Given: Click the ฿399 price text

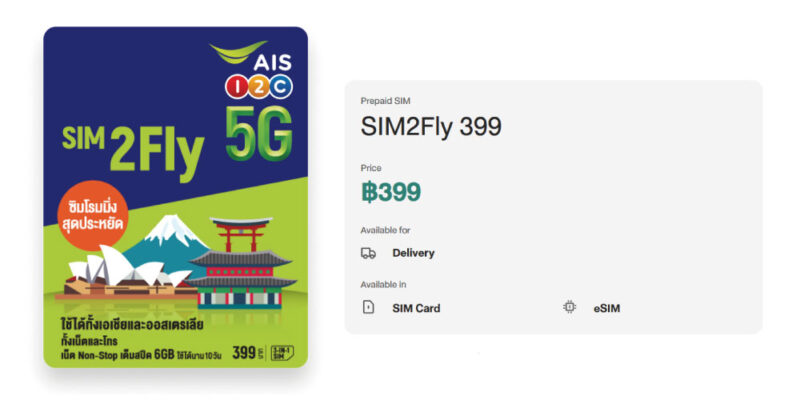Looking at the screenshot, I should (391, 192).
